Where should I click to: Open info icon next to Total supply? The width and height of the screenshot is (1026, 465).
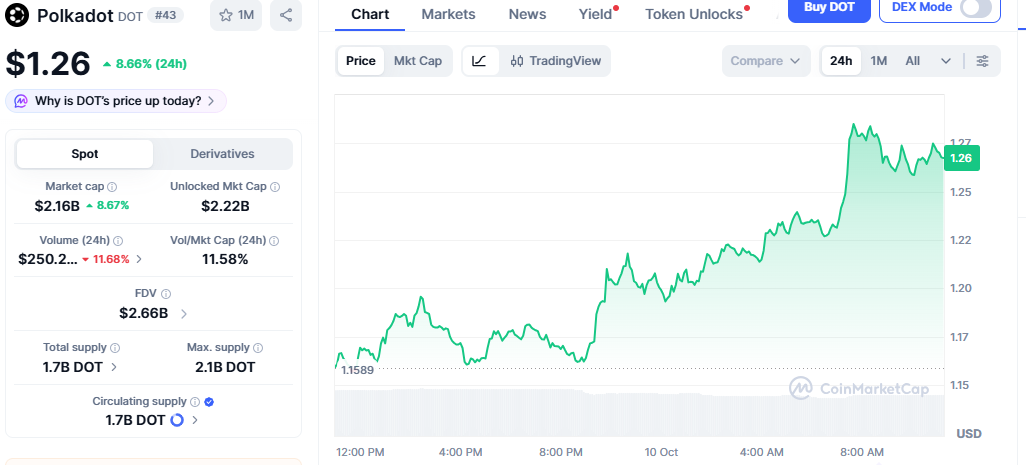(x=115, y=348)
